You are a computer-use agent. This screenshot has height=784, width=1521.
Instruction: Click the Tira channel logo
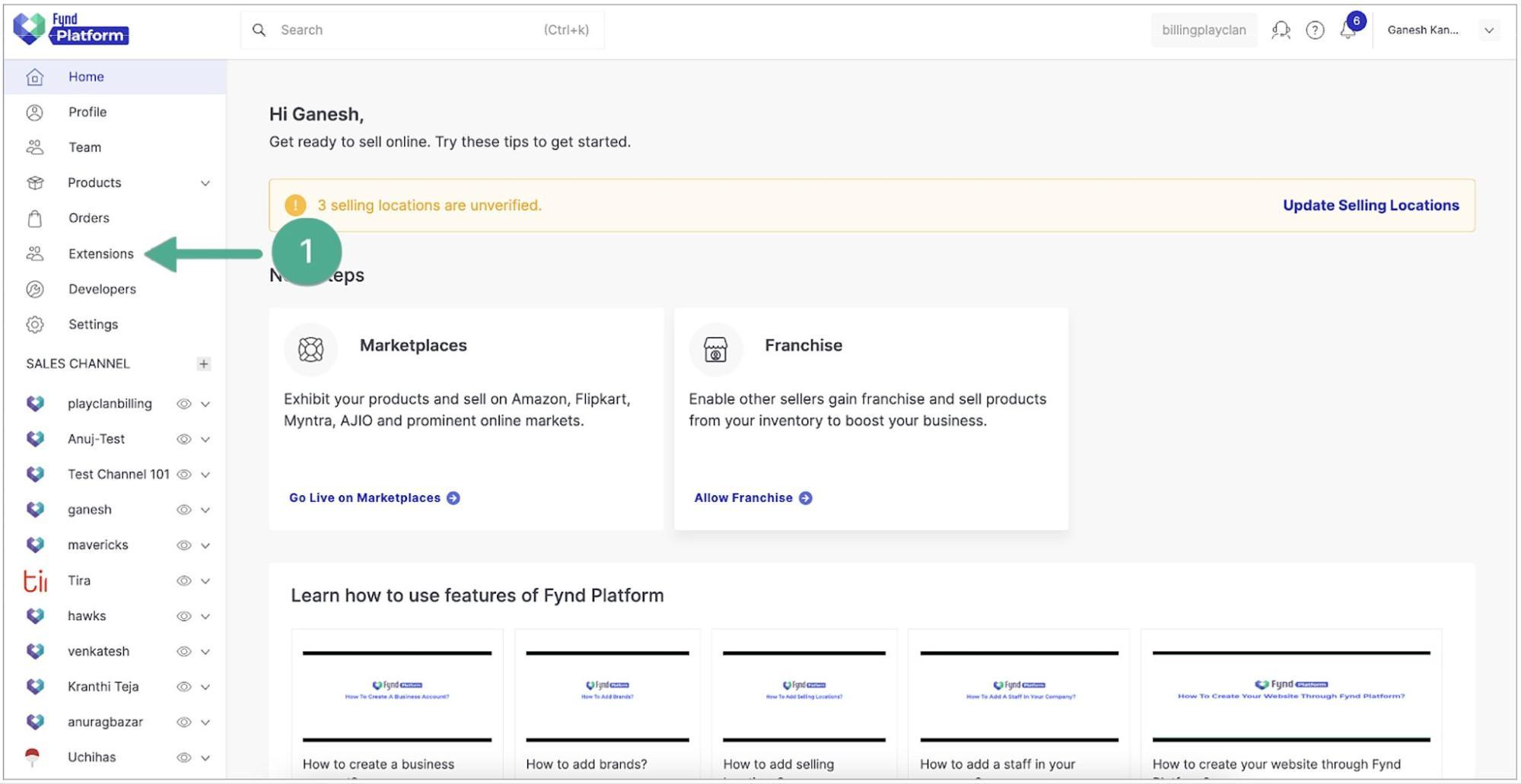pyautogui.click(x=35, y=581)
